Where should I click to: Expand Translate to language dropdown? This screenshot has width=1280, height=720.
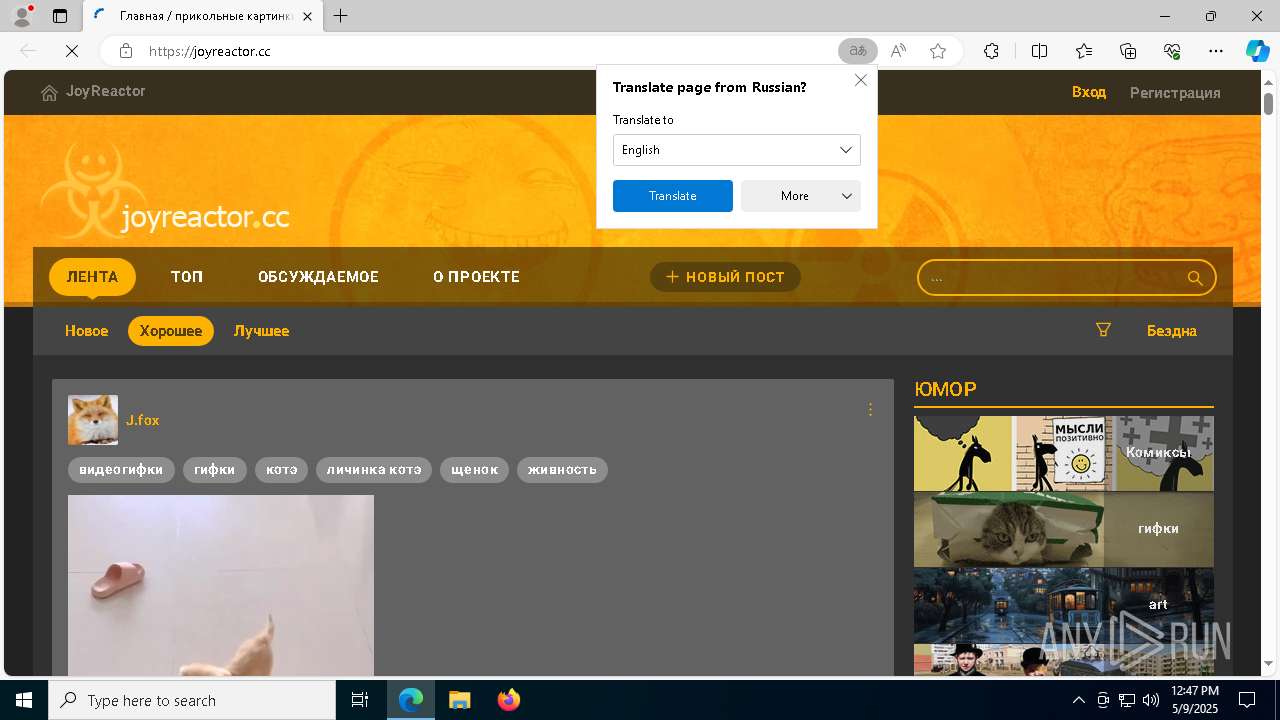(x=736, y=150)
